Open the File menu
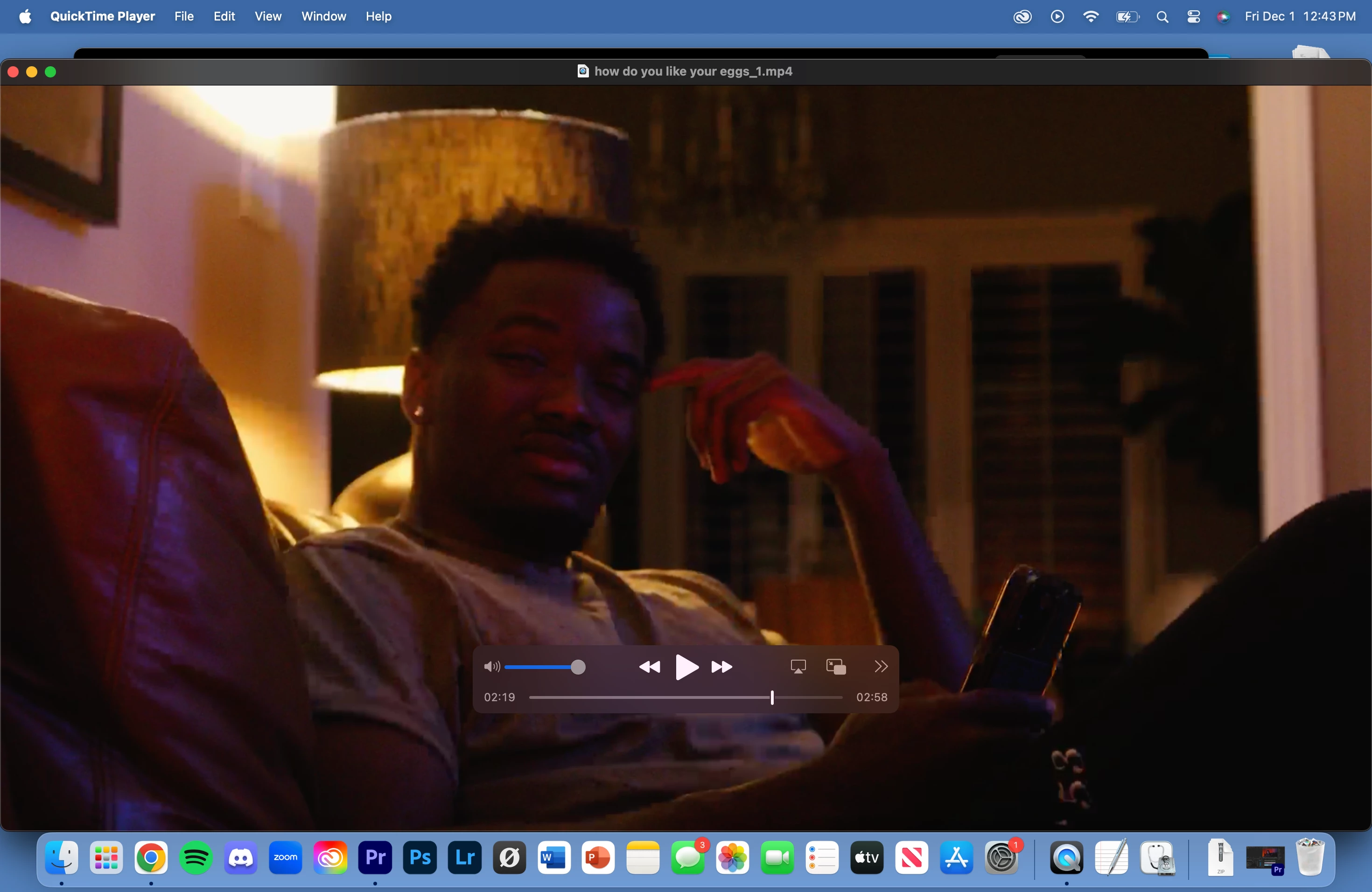The height and width of the screenshot is (892, 1372). (x=184, y=16)
